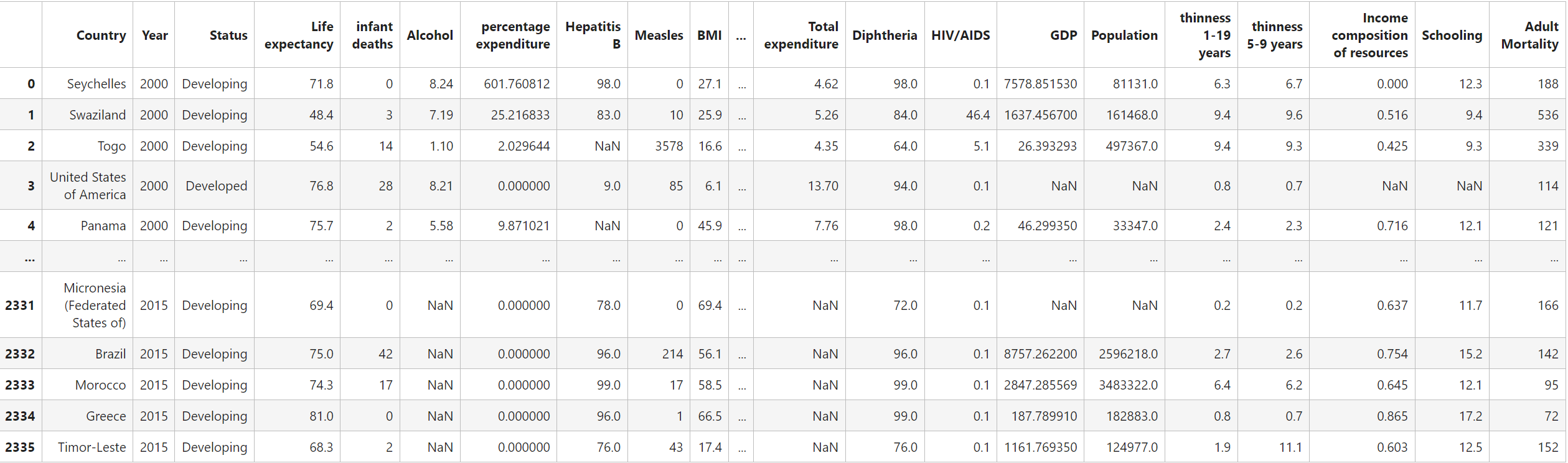The height and width of the screenshot is (463, 1568).
Task: Select the Adult Mortality column header
Action: pyautogui.click(x=1529, y=35)
